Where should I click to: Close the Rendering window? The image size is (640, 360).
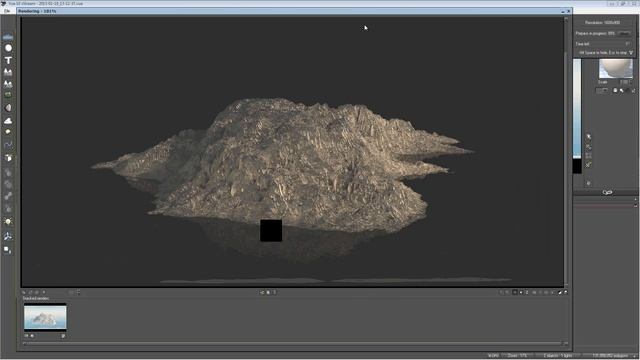click(569, 11)
